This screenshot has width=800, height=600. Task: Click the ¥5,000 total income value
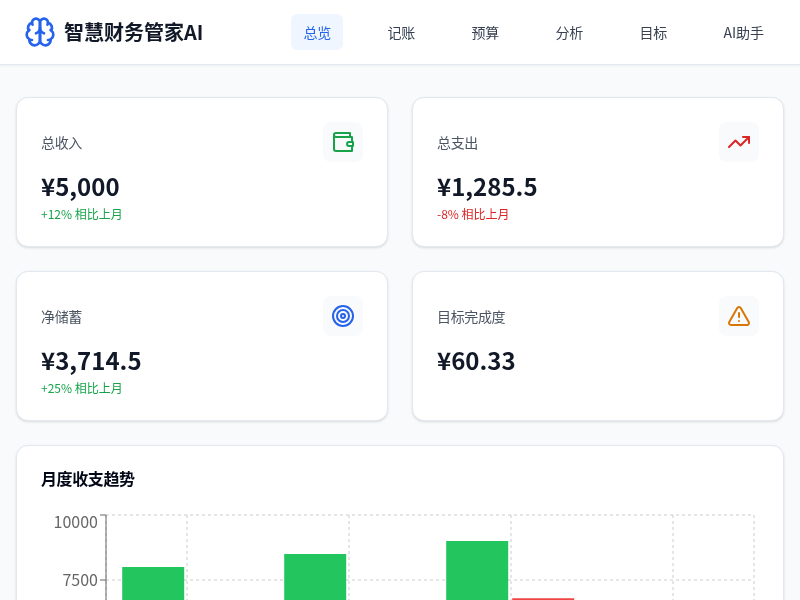point(80,187)
